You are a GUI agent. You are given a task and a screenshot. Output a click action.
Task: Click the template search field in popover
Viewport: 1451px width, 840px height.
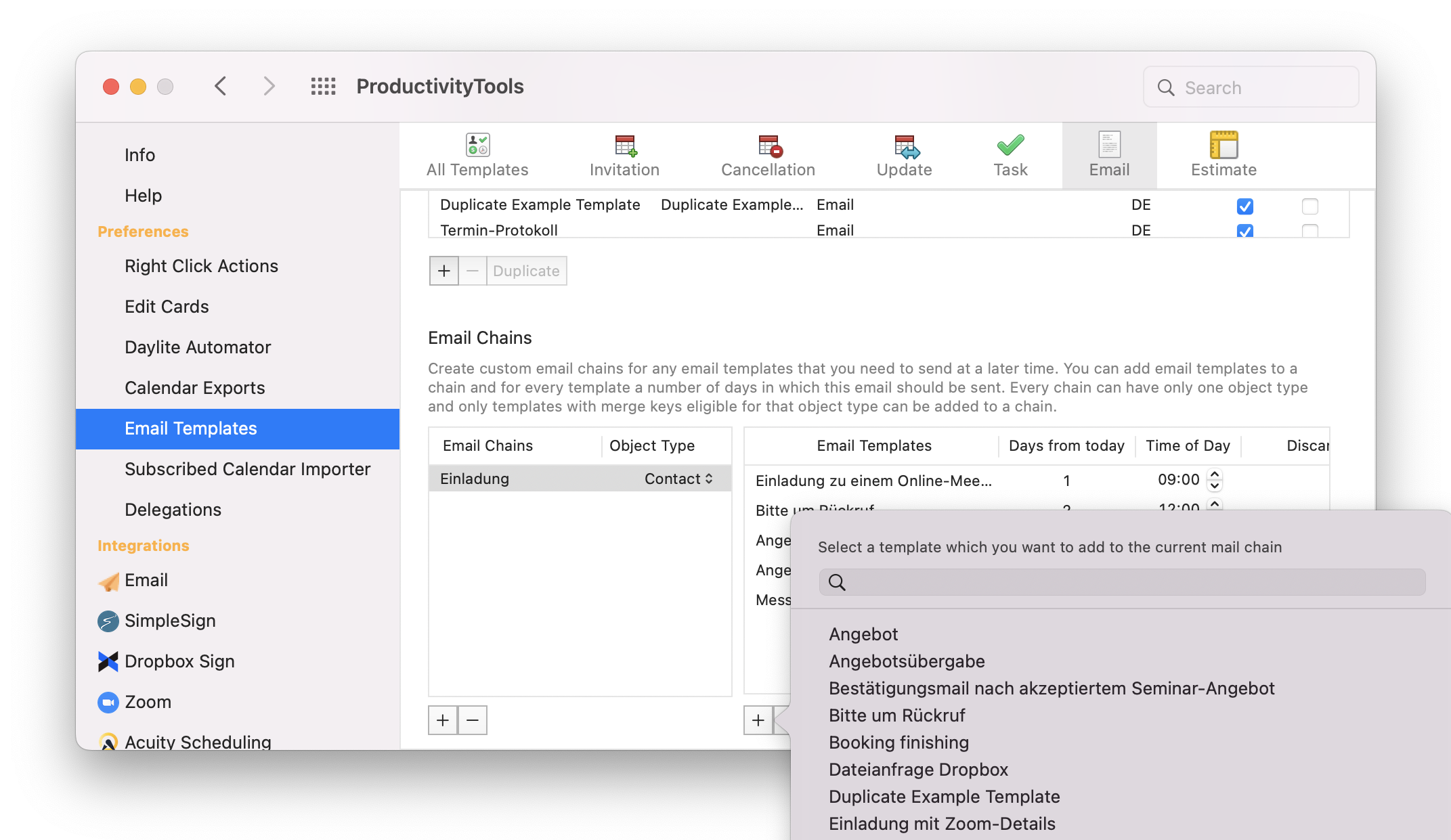(1122, 582)
